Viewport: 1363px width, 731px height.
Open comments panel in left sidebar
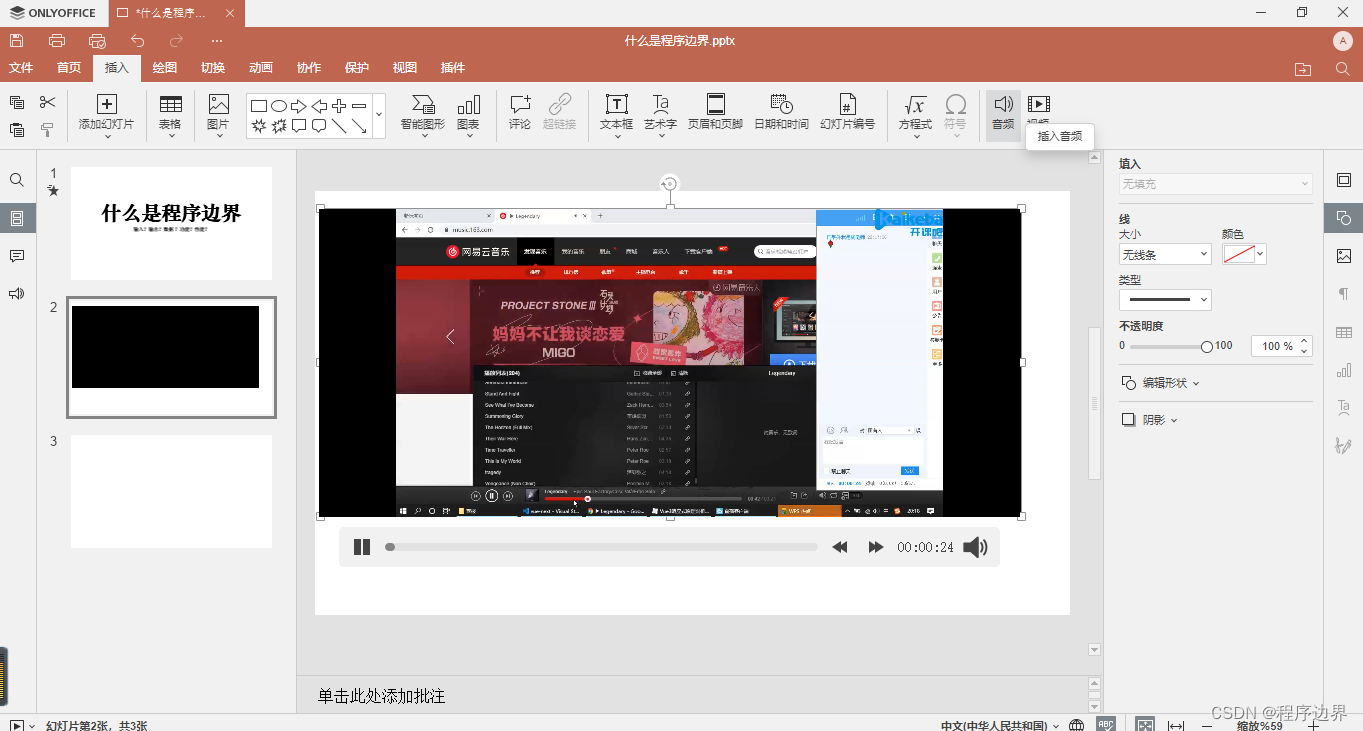[x=17, y=256]
